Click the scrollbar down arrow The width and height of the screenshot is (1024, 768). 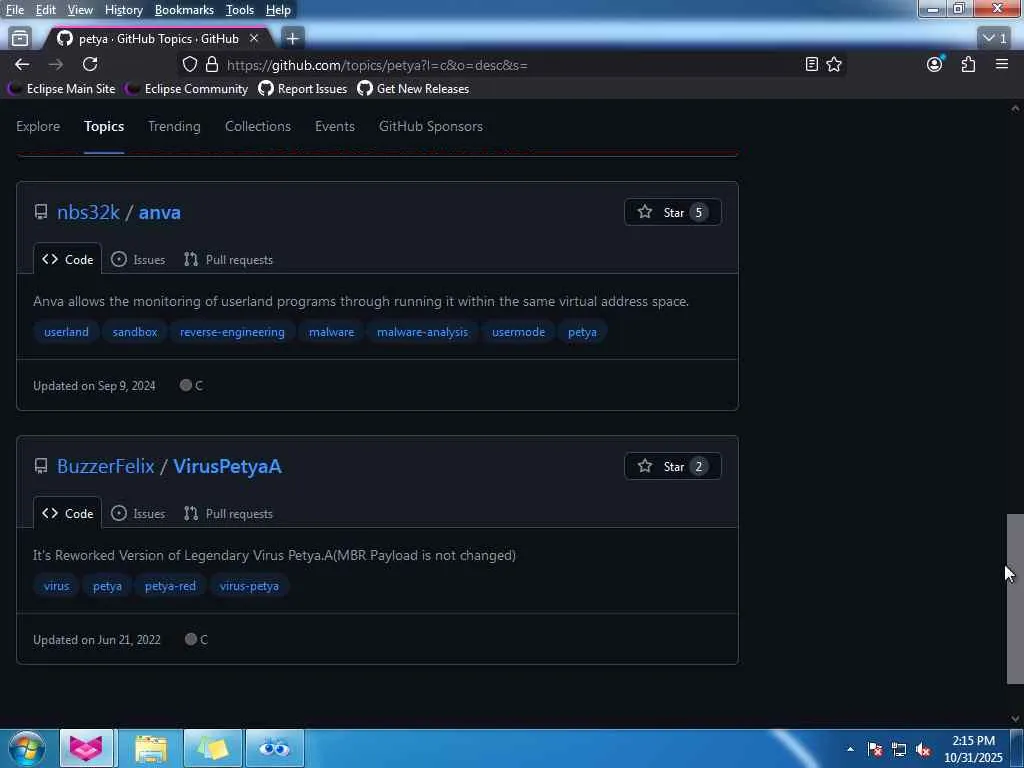click(1015, 718)
